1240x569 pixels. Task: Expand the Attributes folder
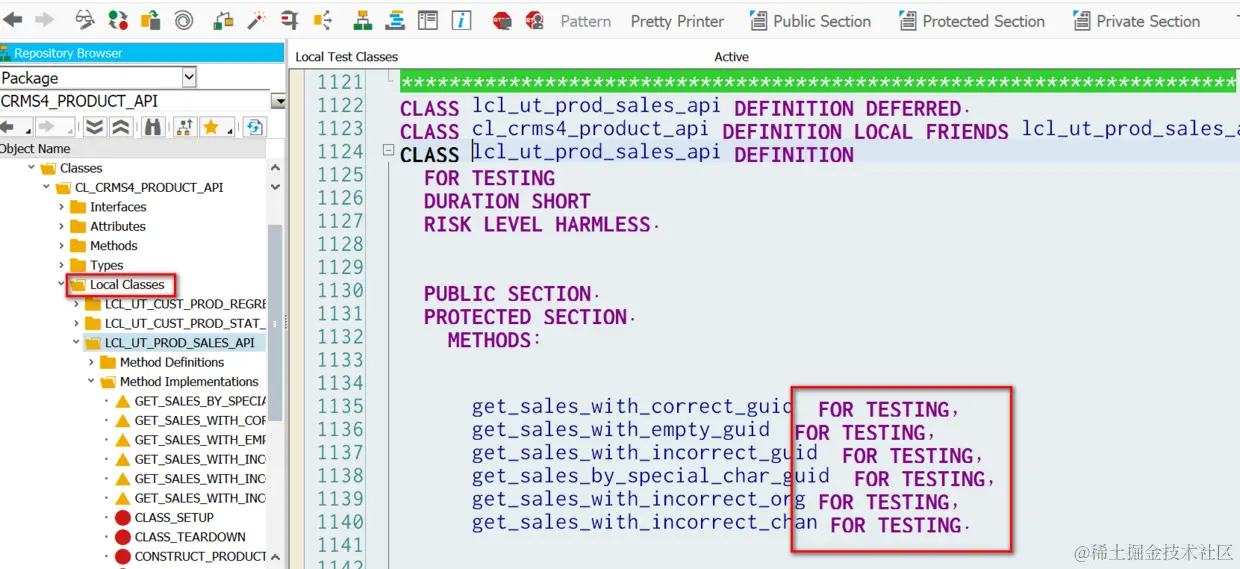point(62,226)
